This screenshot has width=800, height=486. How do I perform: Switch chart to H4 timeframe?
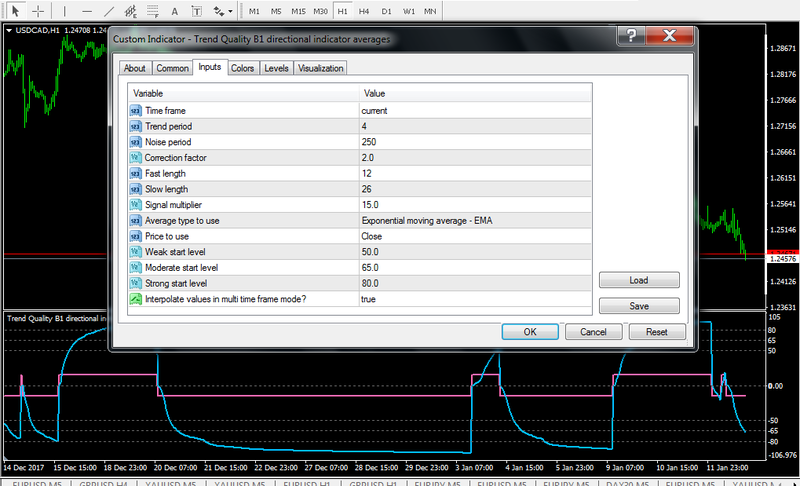tap(364, 10)
